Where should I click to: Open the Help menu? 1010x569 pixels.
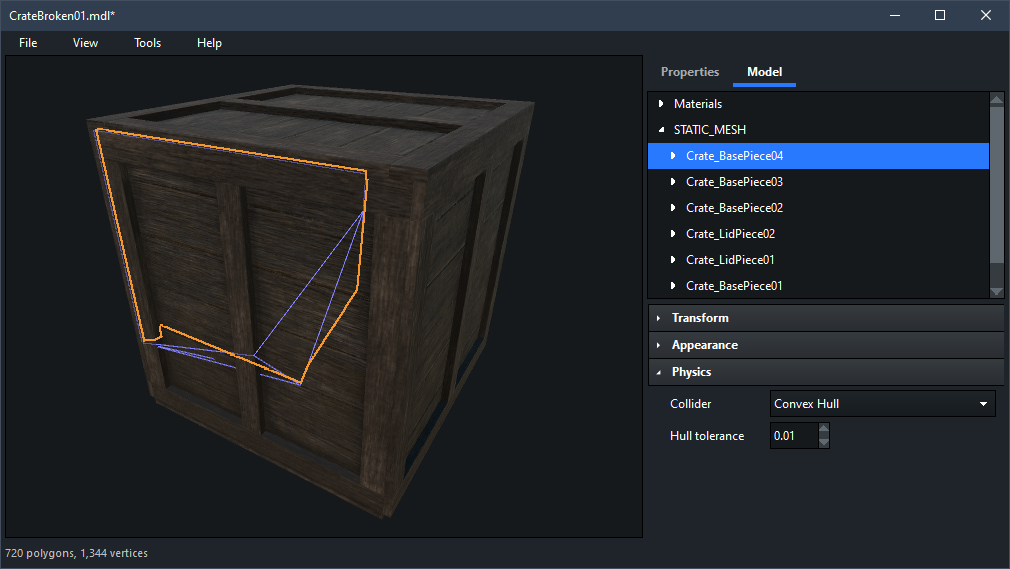[x=209, y=43]
